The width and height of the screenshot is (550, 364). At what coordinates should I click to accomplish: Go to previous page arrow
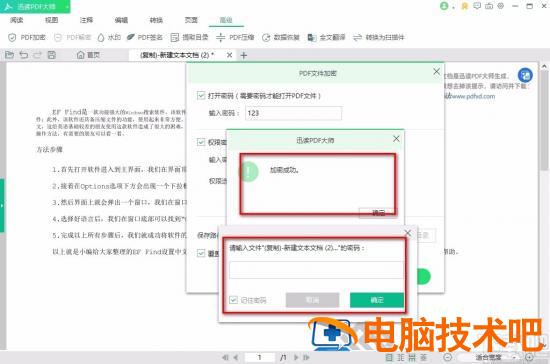pos(236,357)
